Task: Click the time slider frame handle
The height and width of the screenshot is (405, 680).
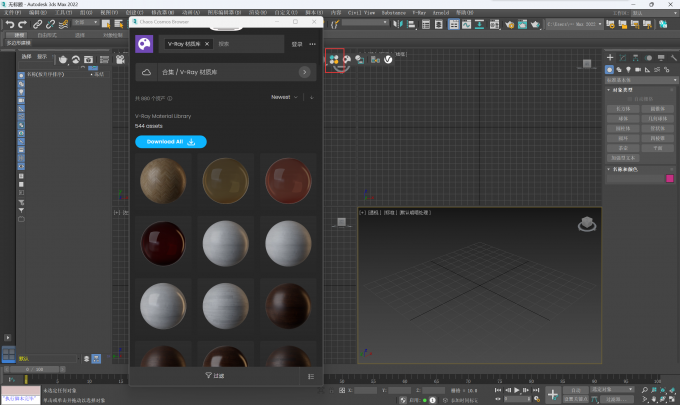Action: click(x=34, y=369)
